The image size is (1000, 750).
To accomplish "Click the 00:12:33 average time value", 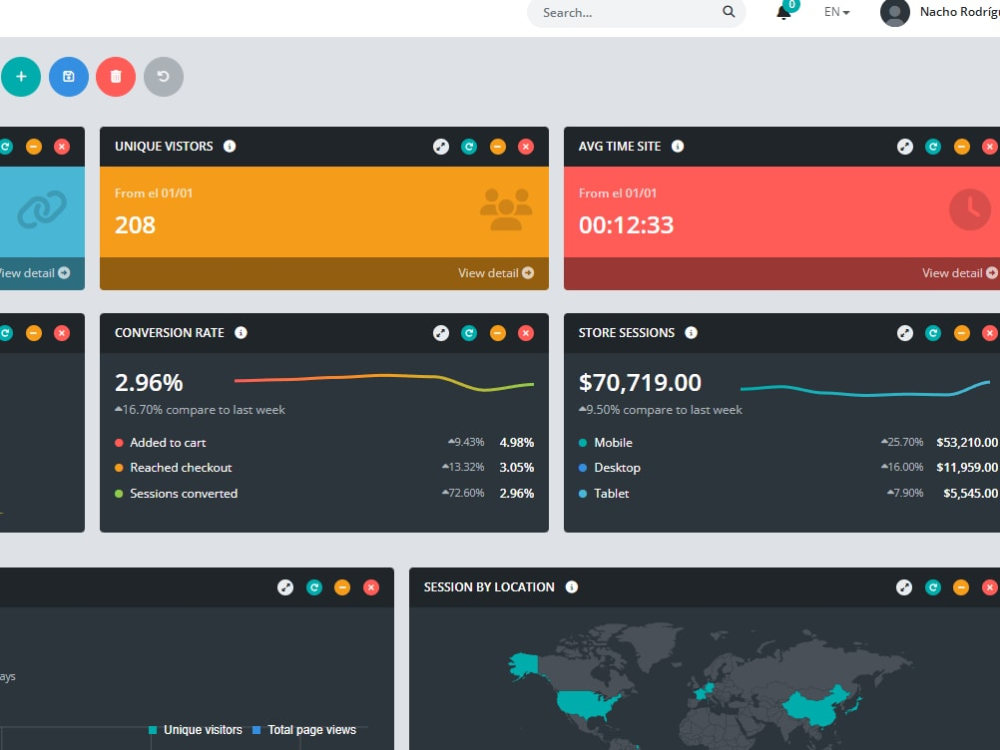I will (626, 225).
